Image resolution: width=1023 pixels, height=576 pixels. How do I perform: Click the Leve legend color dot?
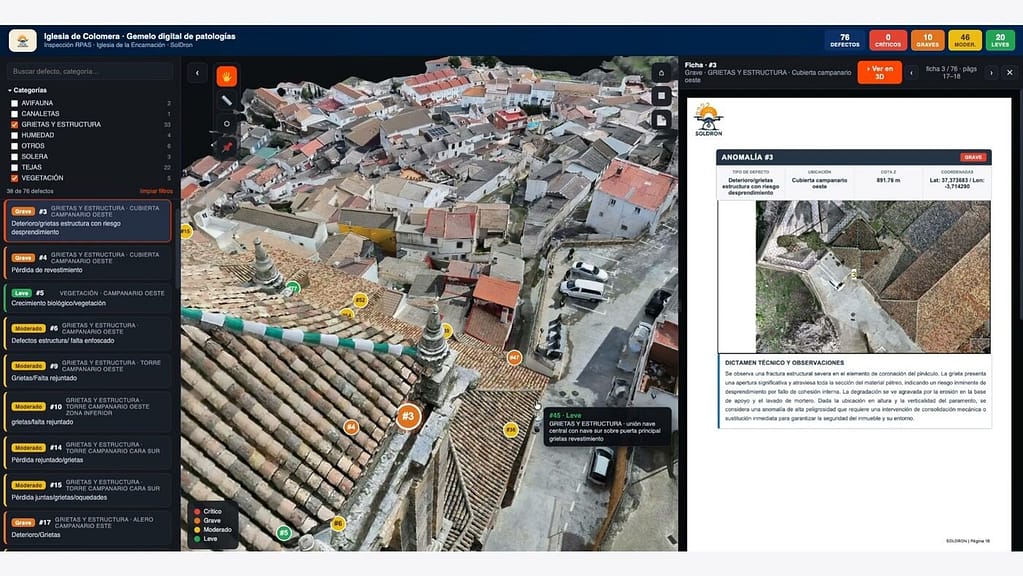[196, 539]
